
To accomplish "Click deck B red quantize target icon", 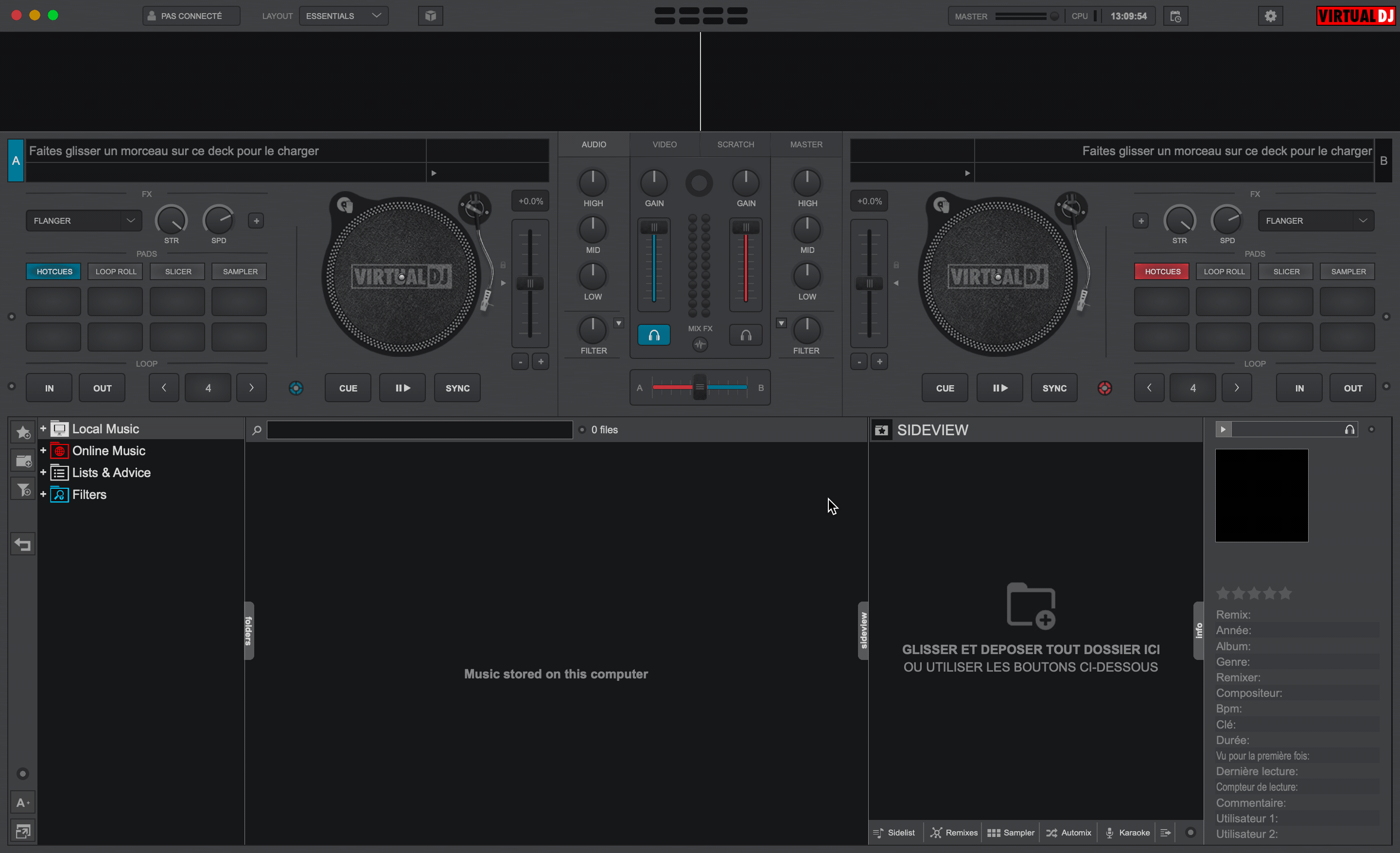I will [x=1104, y=388].
